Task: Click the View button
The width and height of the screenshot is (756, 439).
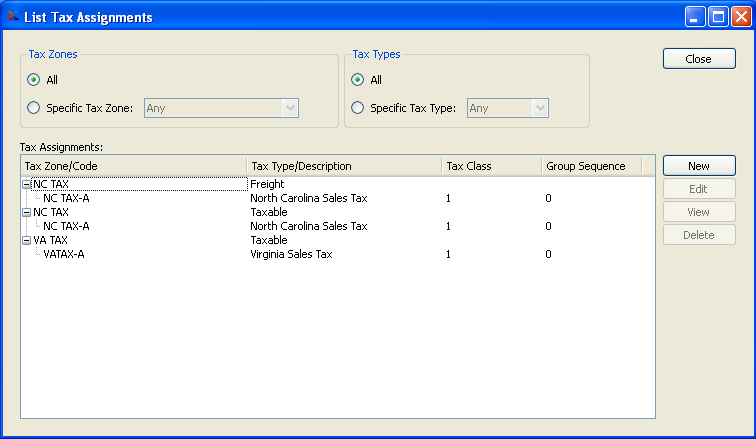Action: pos(699,212)
